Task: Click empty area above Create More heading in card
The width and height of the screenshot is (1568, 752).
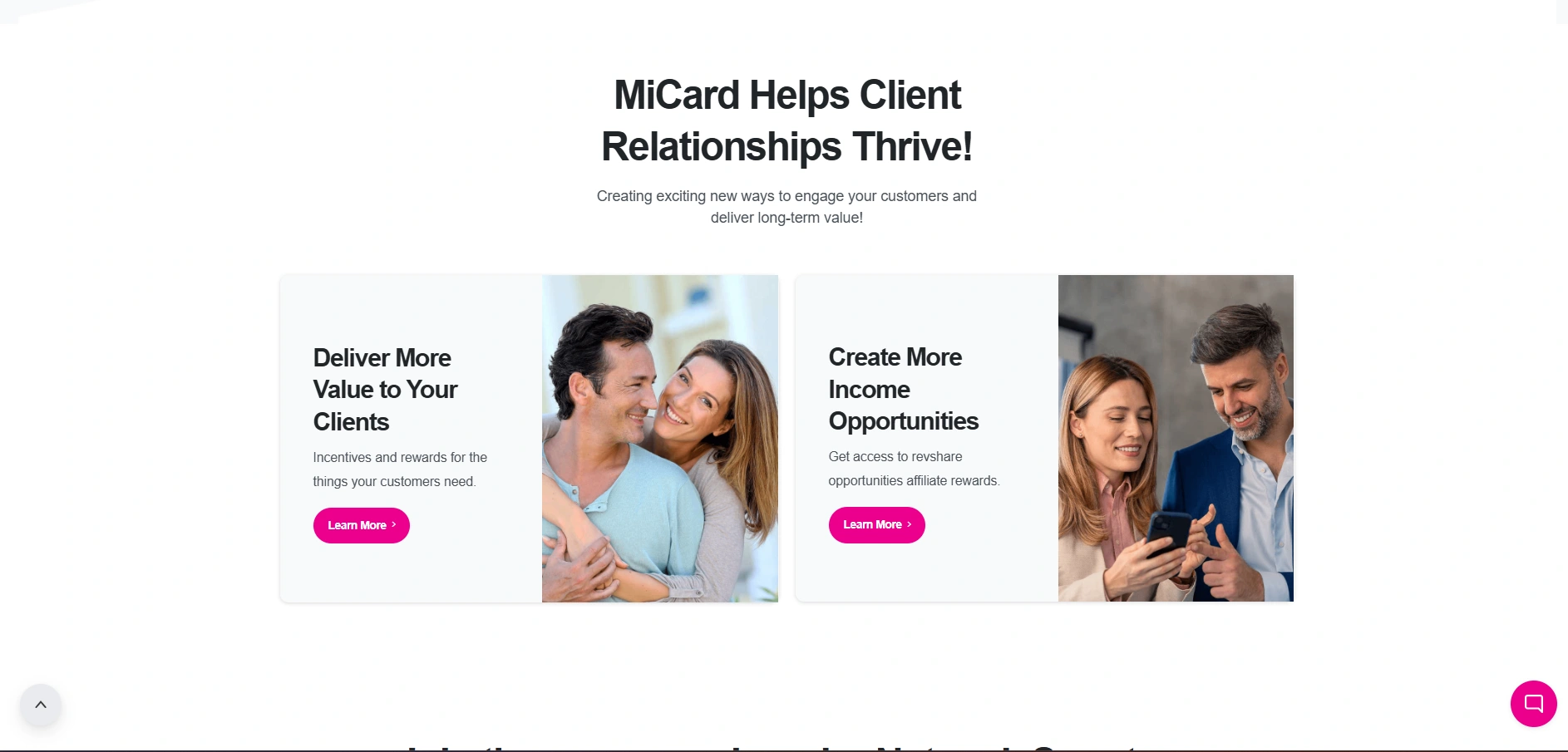Action: coord(926,307)
